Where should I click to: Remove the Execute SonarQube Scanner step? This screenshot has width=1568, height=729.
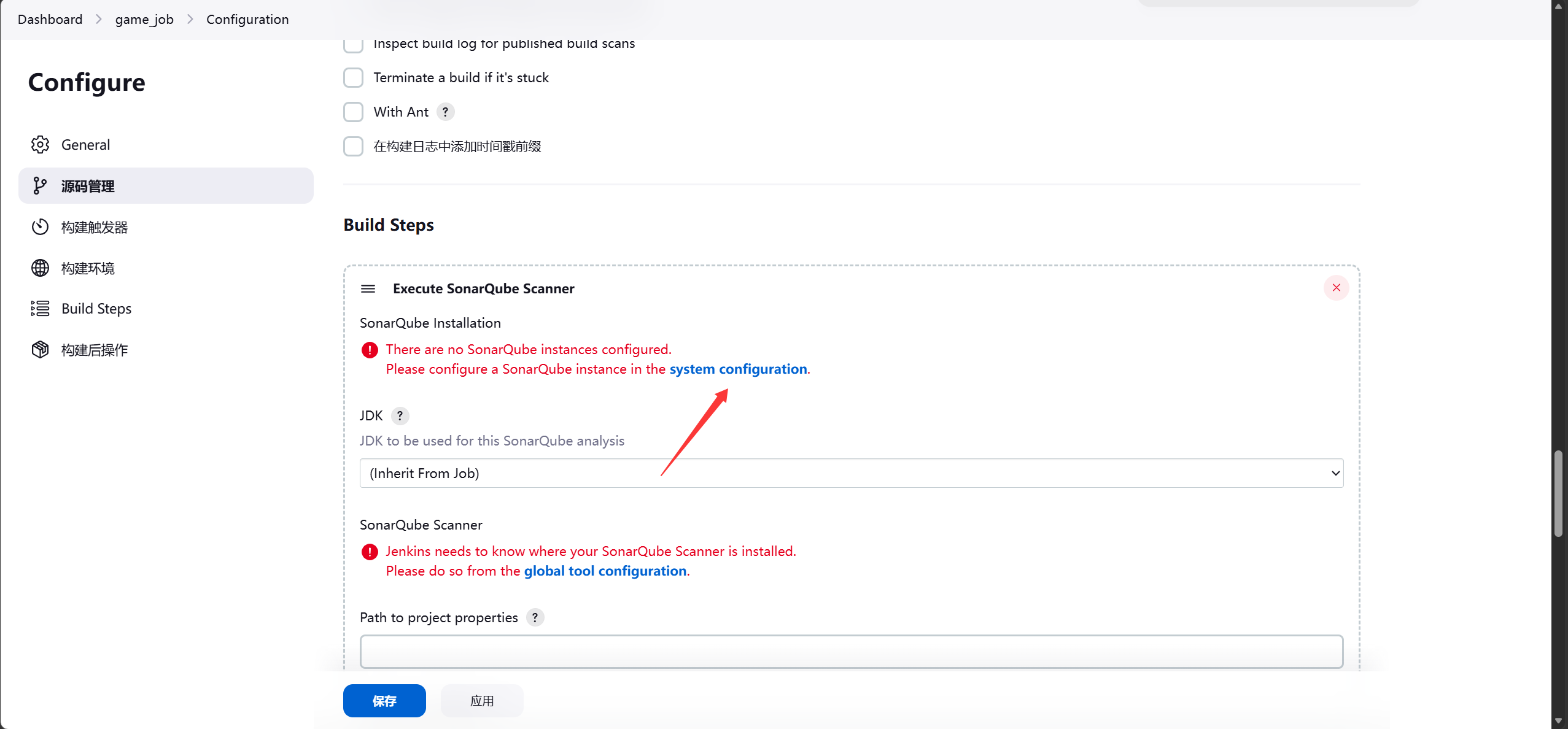(1337, 288)
